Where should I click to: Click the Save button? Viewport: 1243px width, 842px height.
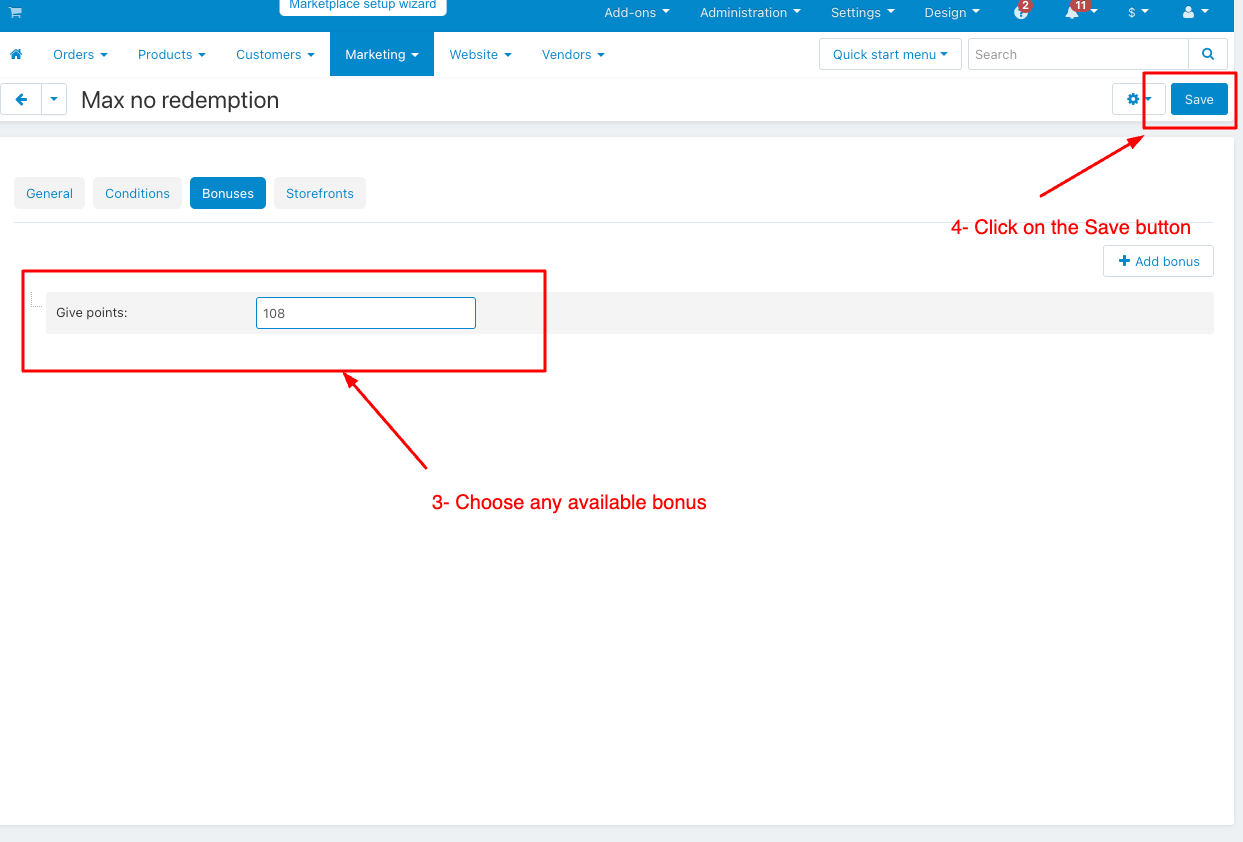pyautogui.click(x=1198, y=99)
